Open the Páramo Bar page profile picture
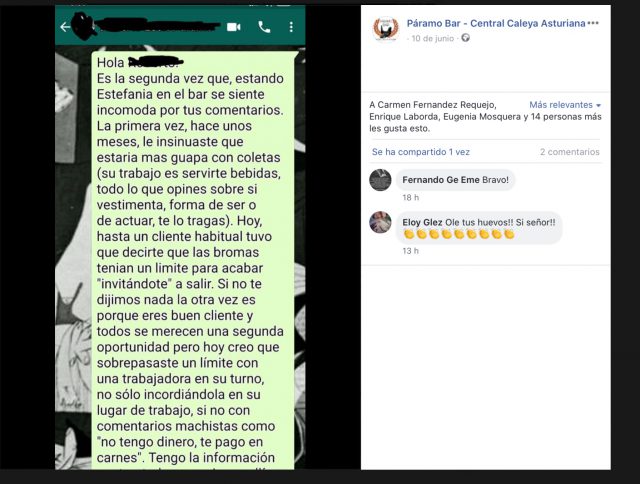Viewport: 640px width, 484px height. [386, 29]
